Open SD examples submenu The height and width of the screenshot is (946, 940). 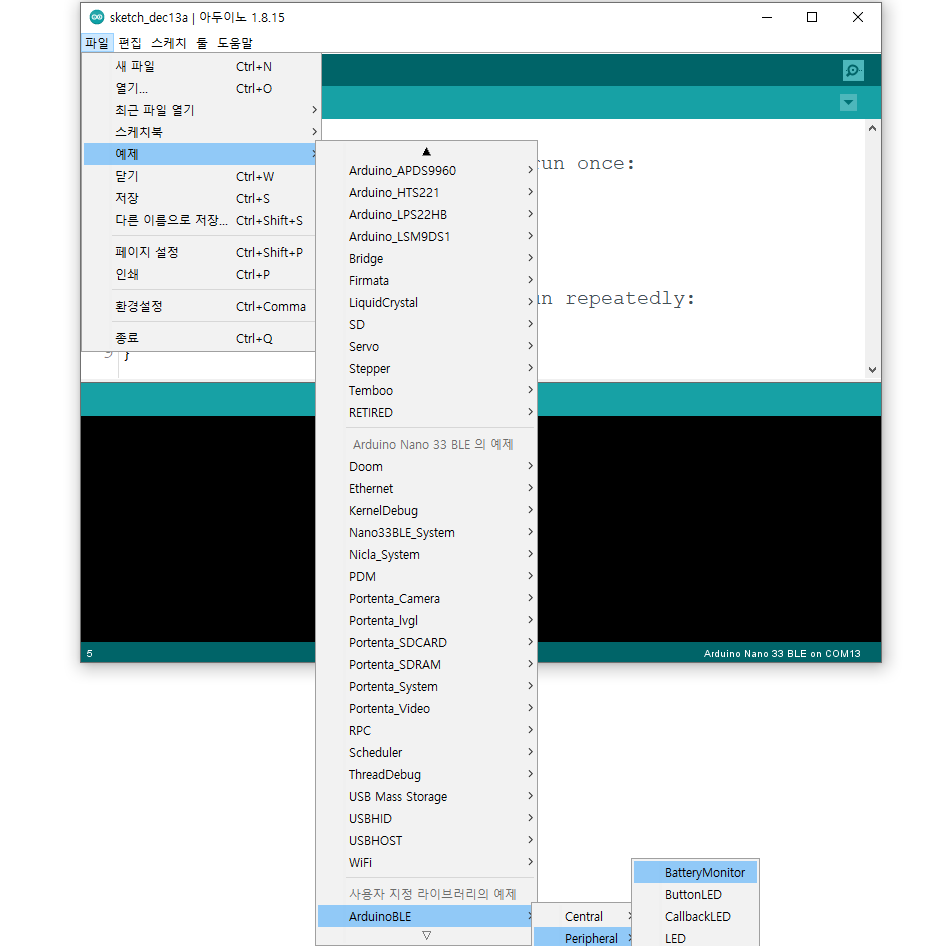(x=427, y=325)
